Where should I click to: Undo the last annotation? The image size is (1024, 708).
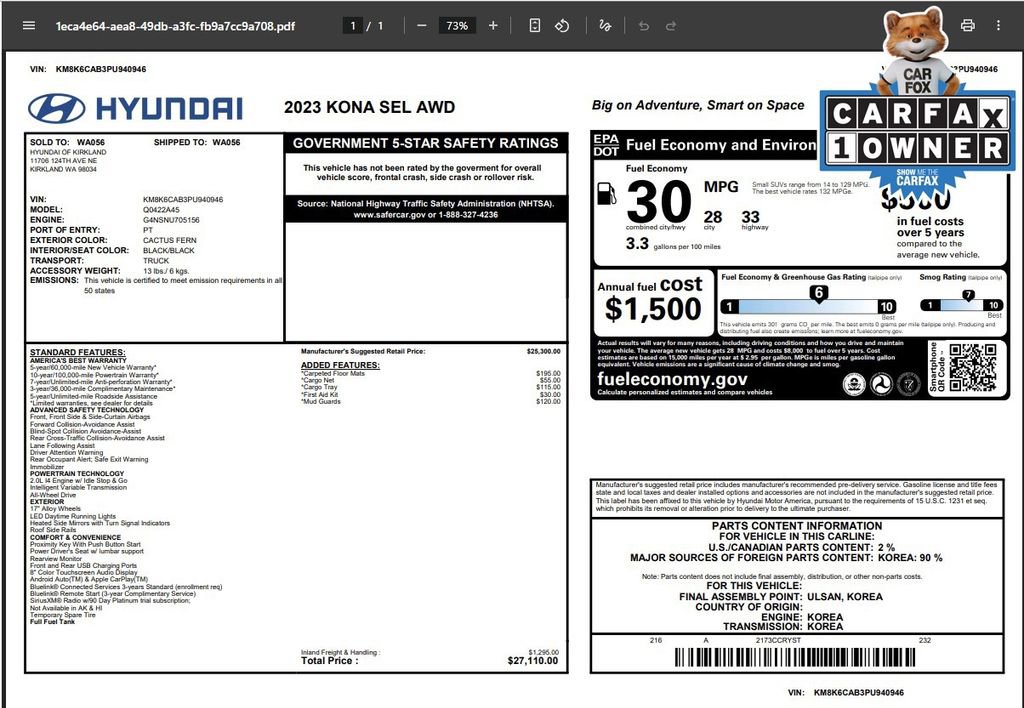tap(644, 25)
